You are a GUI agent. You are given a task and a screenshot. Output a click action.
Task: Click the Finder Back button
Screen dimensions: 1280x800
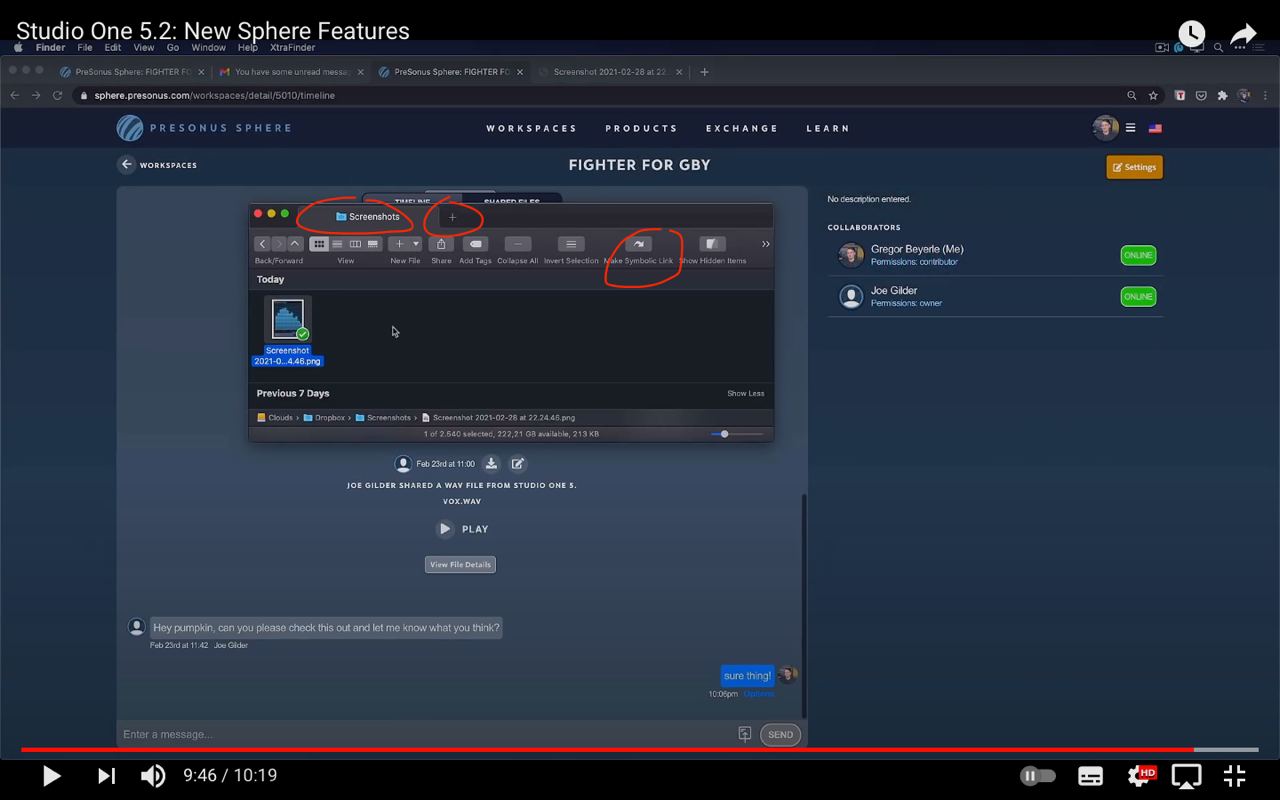tap(262, 244)
